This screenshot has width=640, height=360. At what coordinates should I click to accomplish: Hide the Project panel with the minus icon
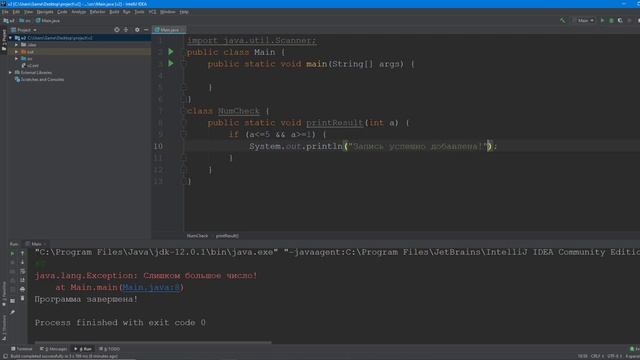tap(146, 30)
